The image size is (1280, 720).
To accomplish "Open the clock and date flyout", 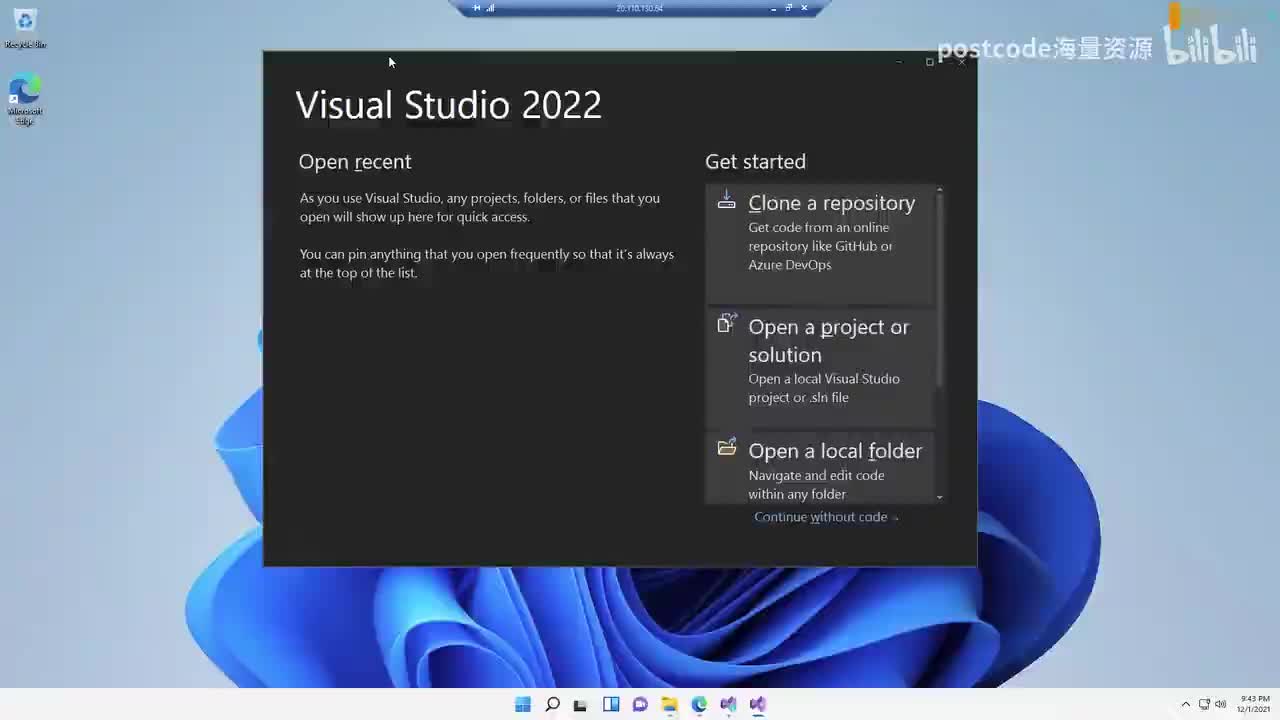I will 1254,704.
